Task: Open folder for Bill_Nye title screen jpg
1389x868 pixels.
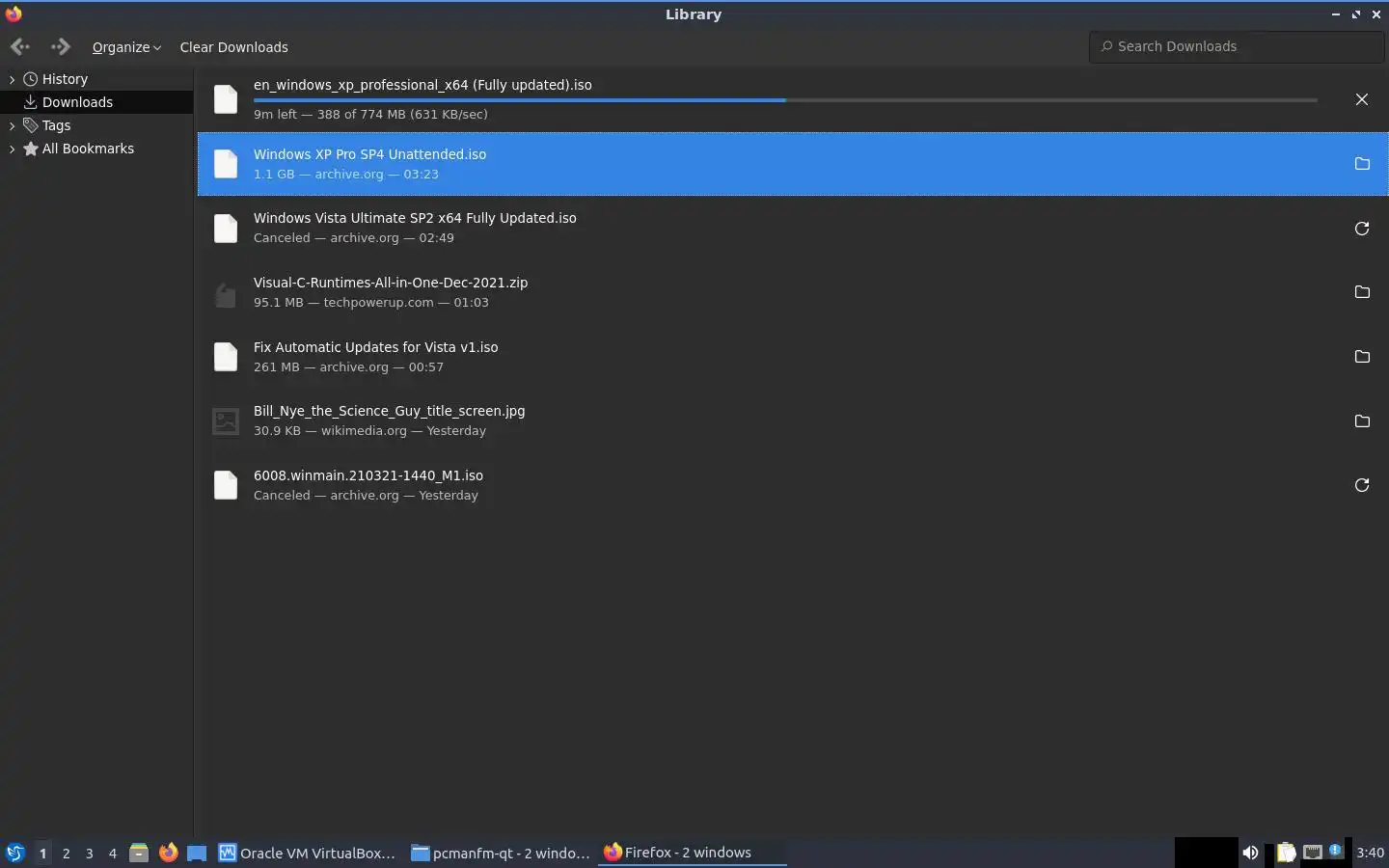Action: tap(1362, 421)
